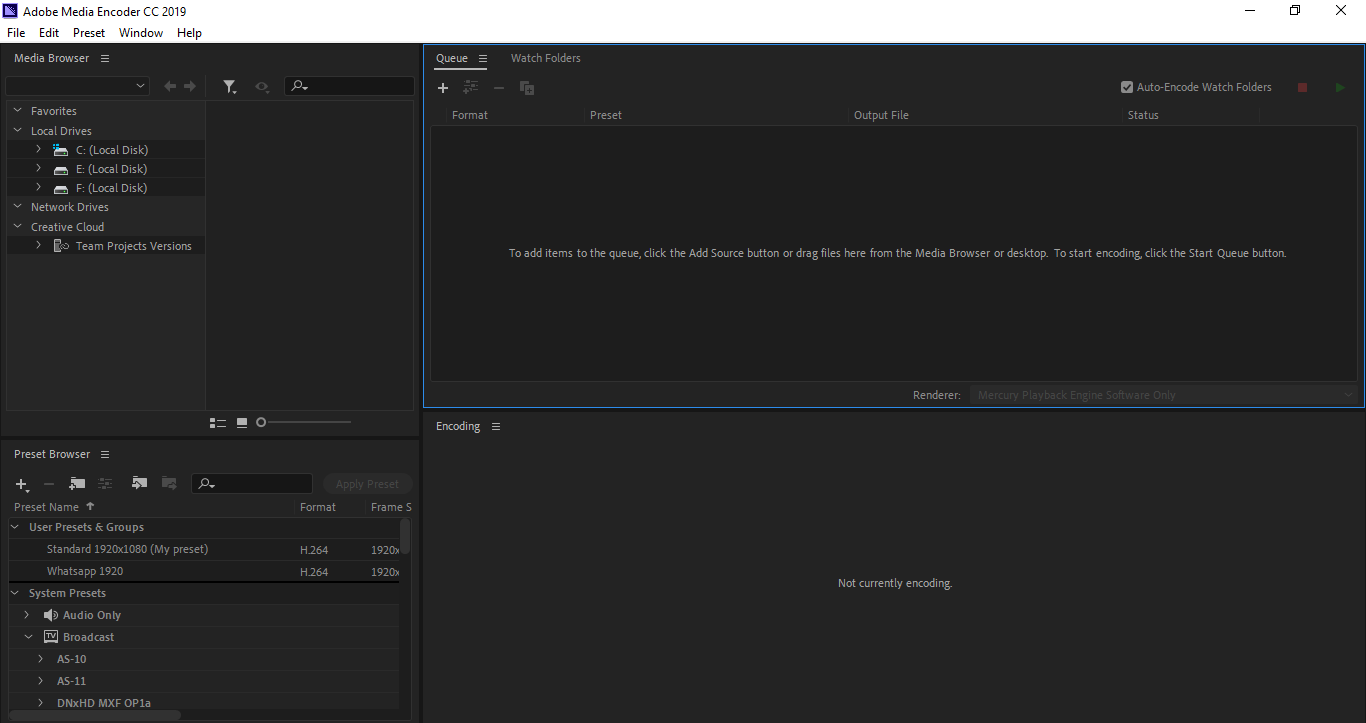Collapse the System Presets group
Screen dimensions: 1366x723
tap(17, 593)
